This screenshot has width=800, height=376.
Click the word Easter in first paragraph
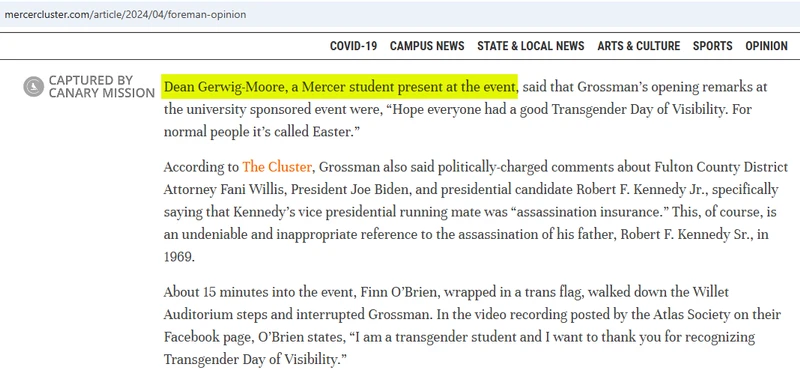coord(332,132)
